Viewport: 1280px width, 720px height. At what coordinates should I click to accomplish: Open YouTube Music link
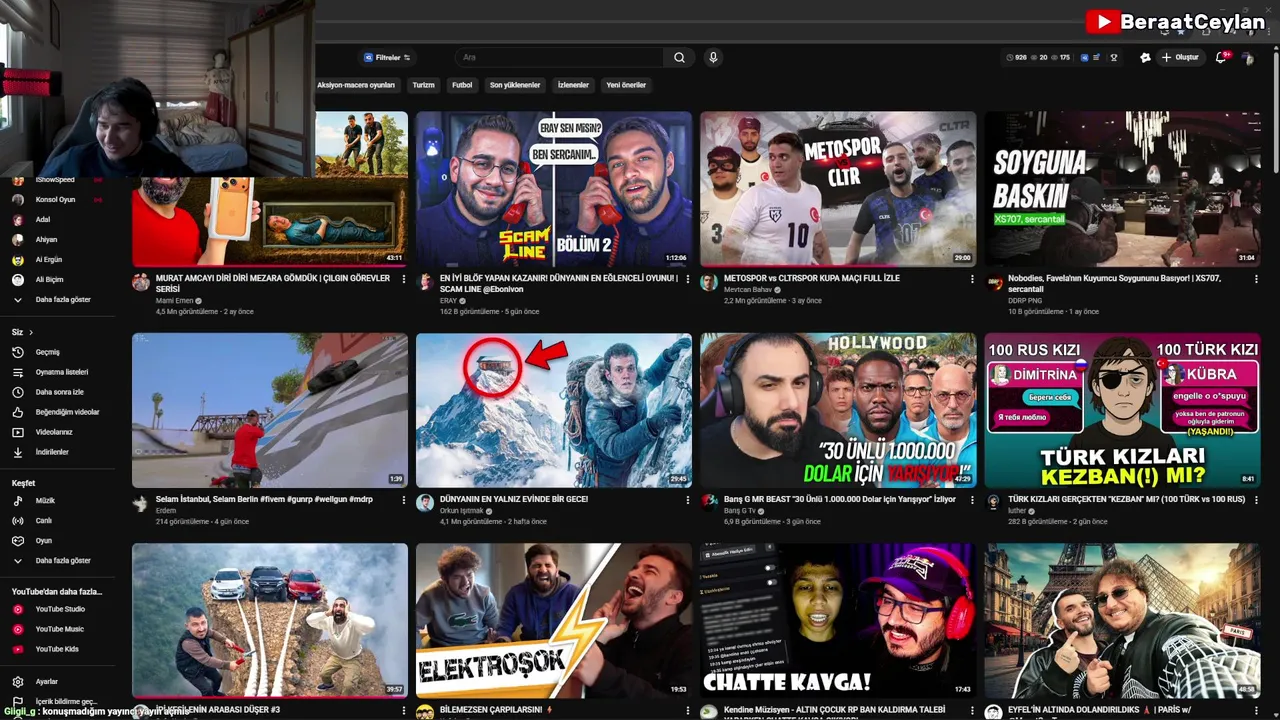click(x=58, y=629)
